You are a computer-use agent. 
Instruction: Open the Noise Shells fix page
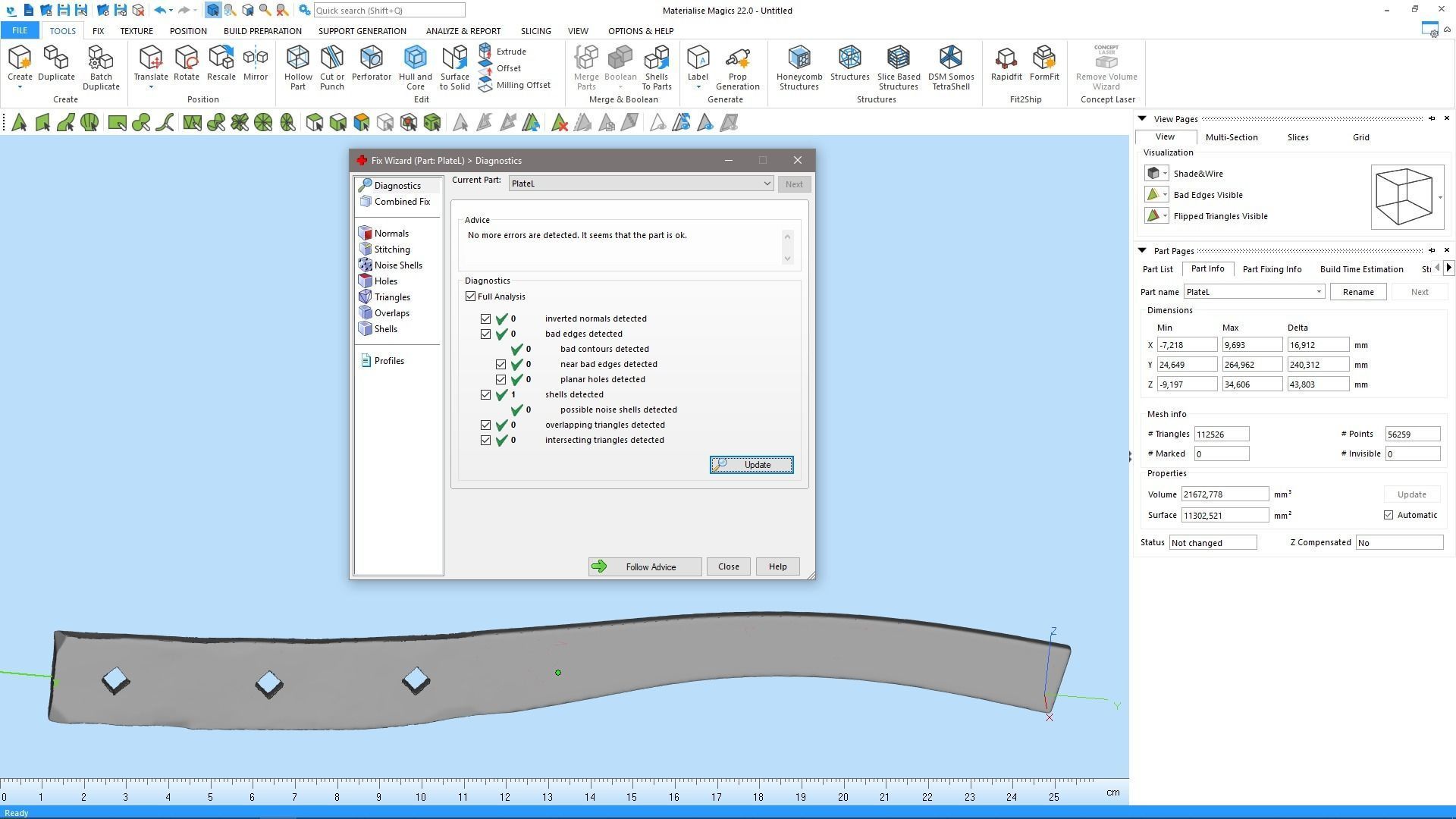click(x=397, y=265)
